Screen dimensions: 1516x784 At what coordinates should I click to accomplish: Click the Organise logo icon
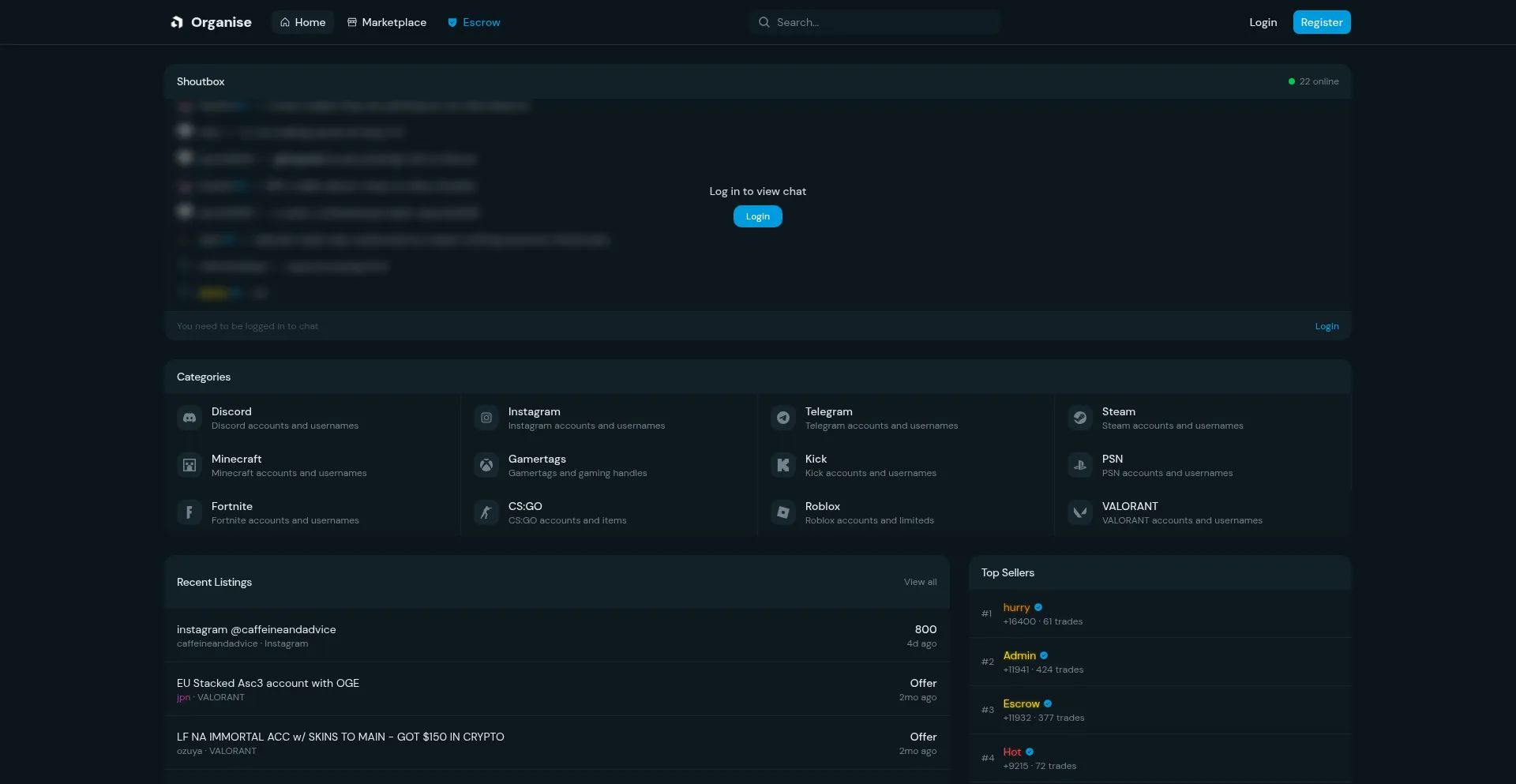[177, 22]
